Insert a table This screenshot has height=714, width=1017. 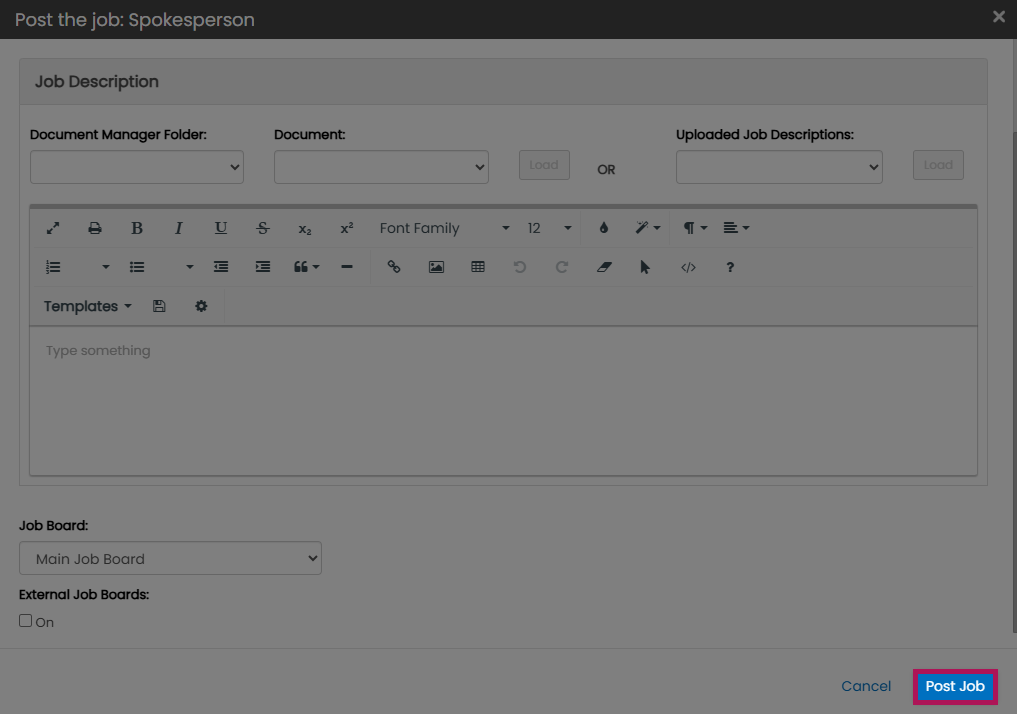478,267
